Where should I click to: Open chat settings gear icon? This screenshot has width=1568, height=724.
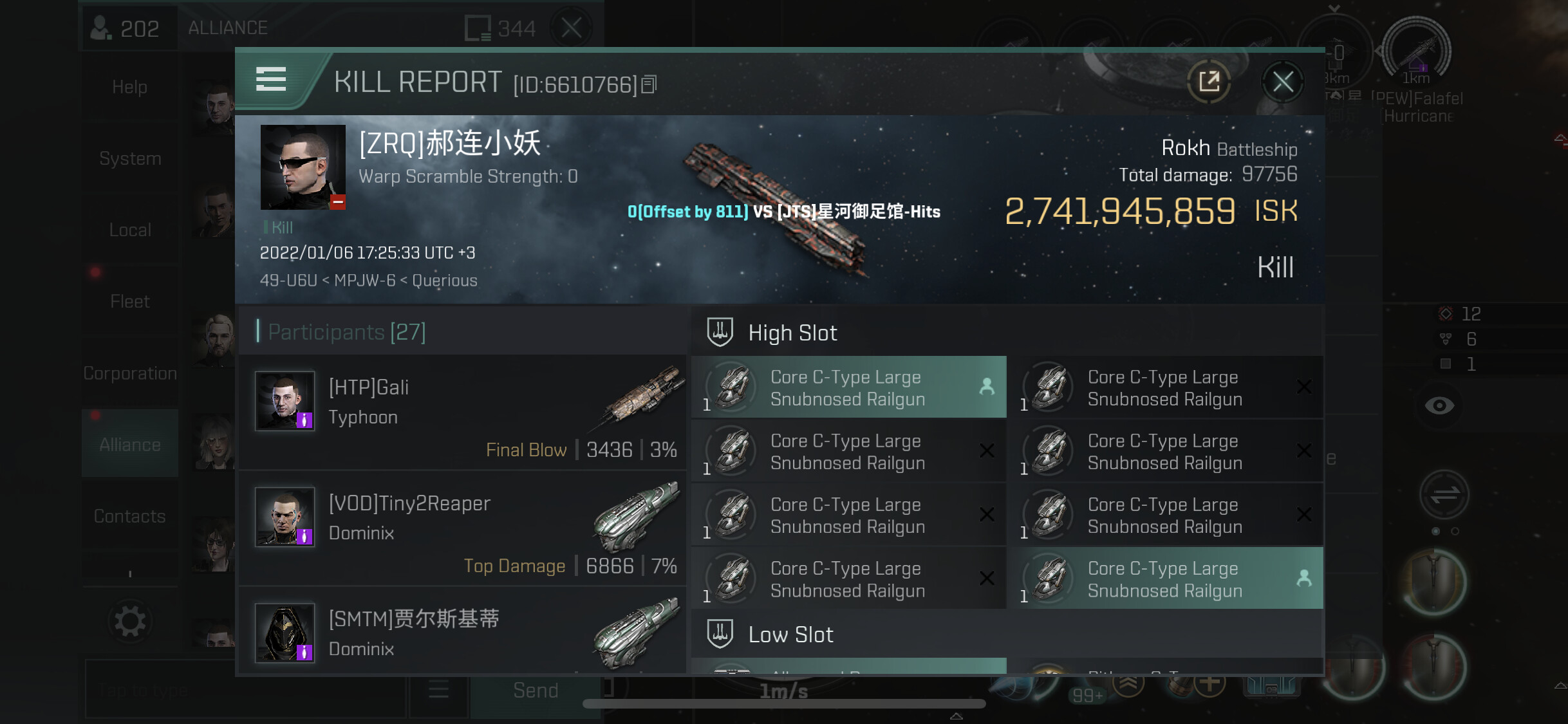tap(130, 621)
